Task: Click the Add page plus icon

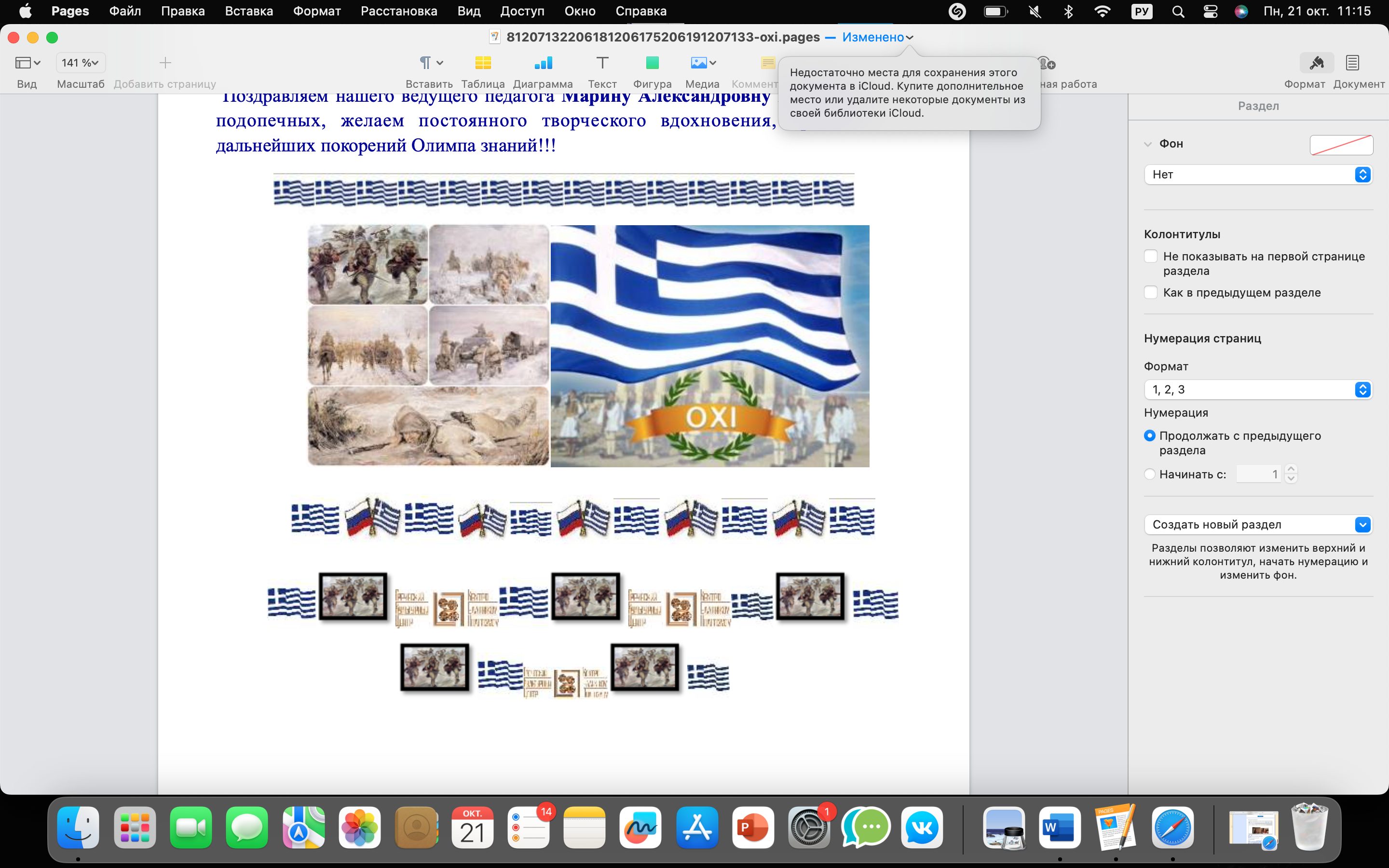Action: 165,63
